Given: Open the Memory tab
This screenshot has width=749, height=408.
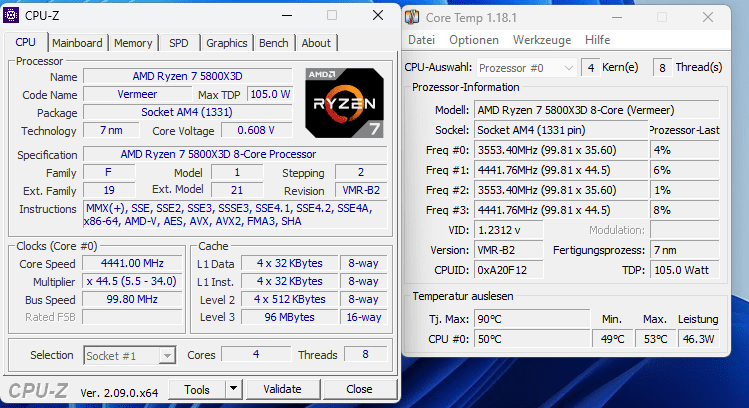Looking at the screenshot, I should pos(133,43).
